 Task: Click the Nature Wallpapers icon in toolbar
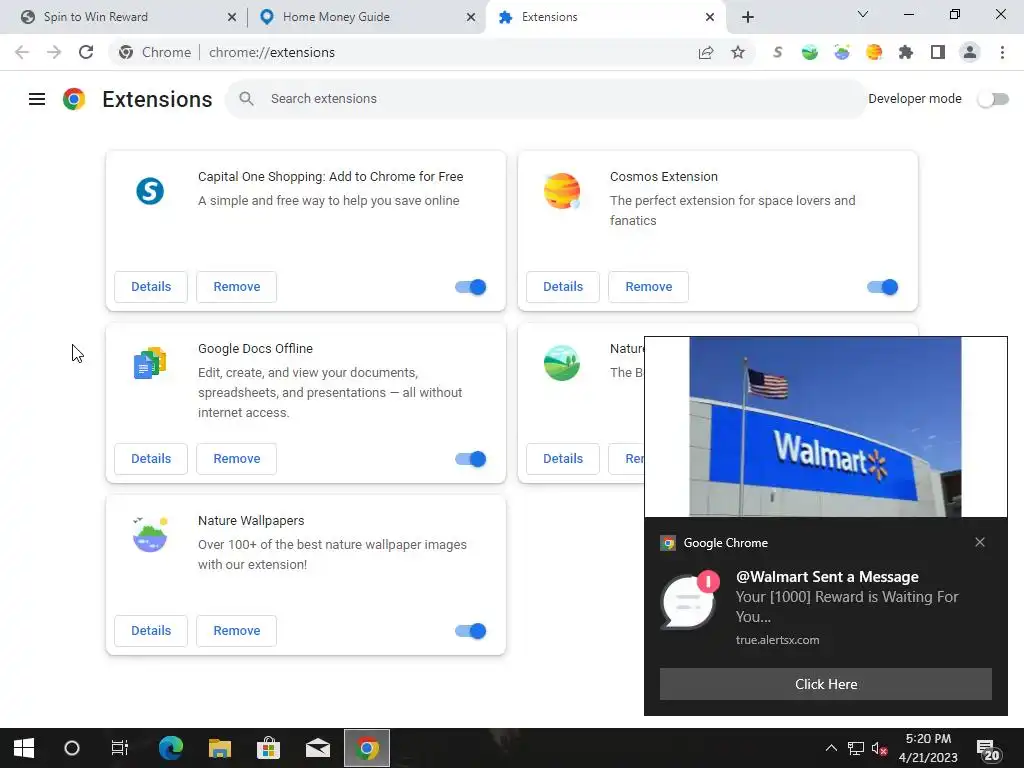click(842, 52)
